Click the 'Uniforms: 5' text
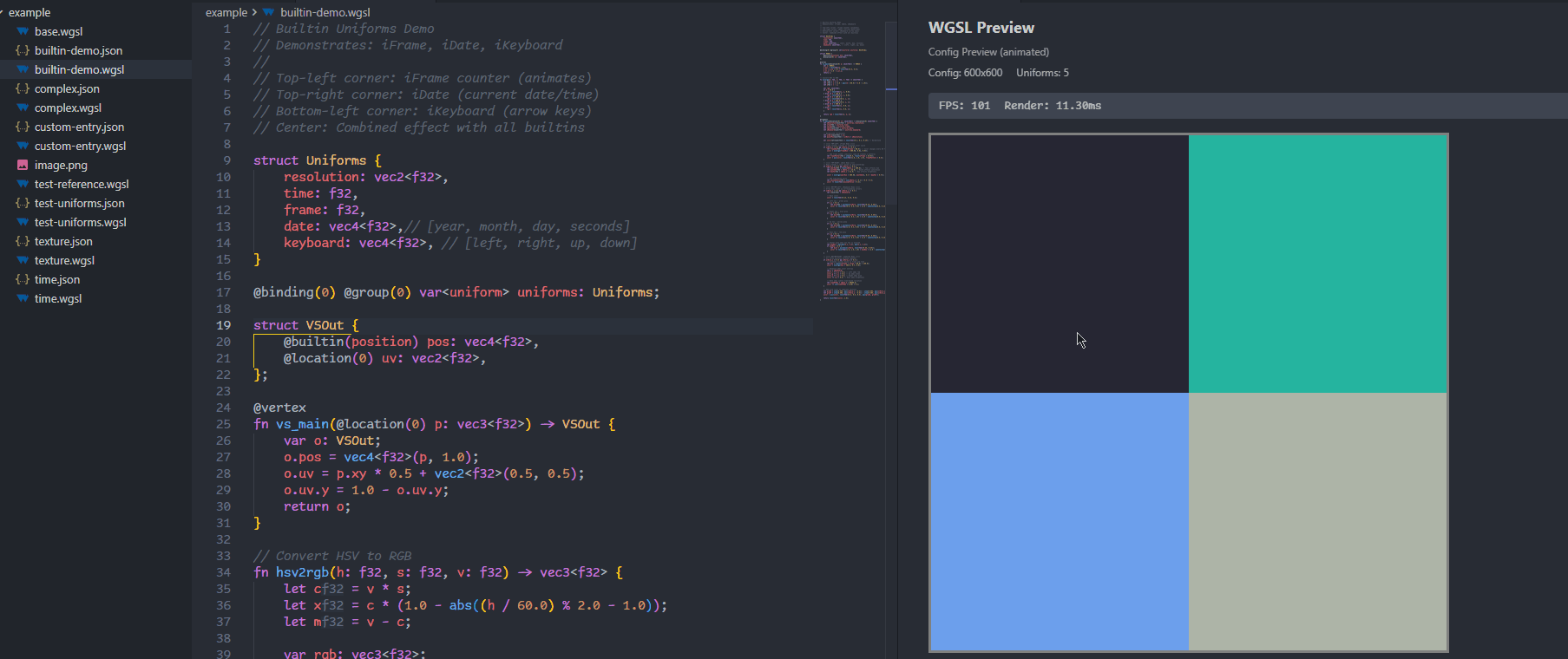 (x=1042, y=73)
